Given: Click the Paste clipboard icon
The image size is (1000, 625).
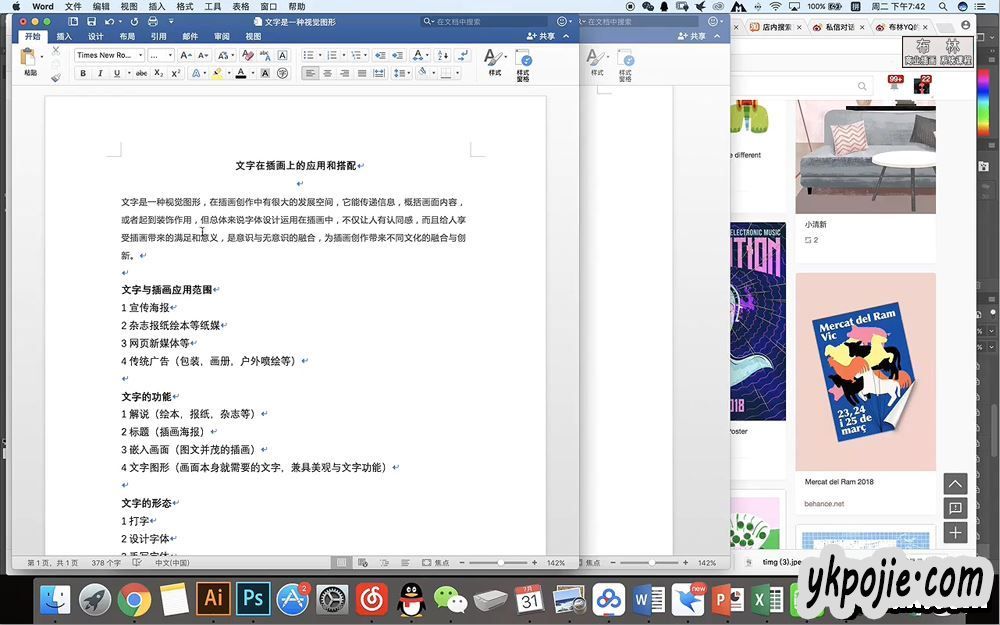Looking at the screenshot, I should tap(30, 58).
